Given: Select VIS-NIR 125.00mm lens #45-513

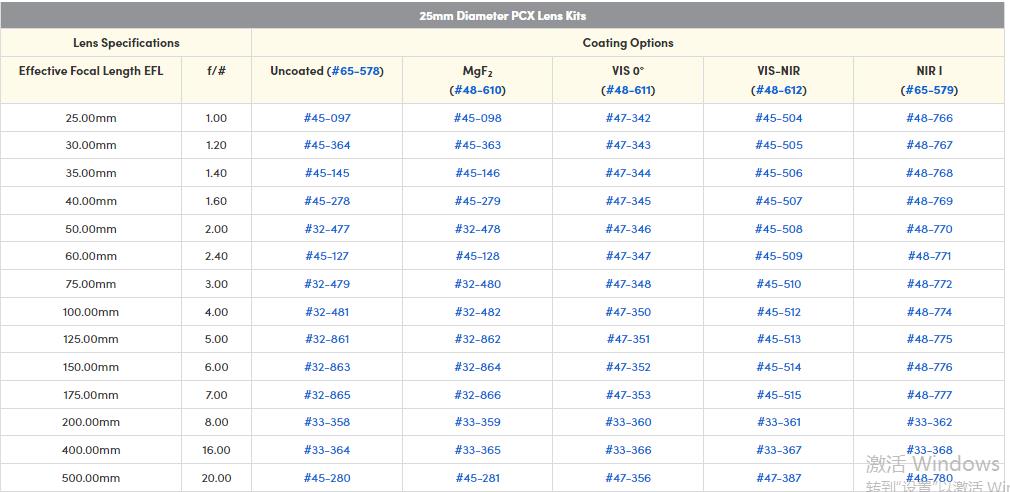Looking at the screenshot, I should click(x=778, y=339).
